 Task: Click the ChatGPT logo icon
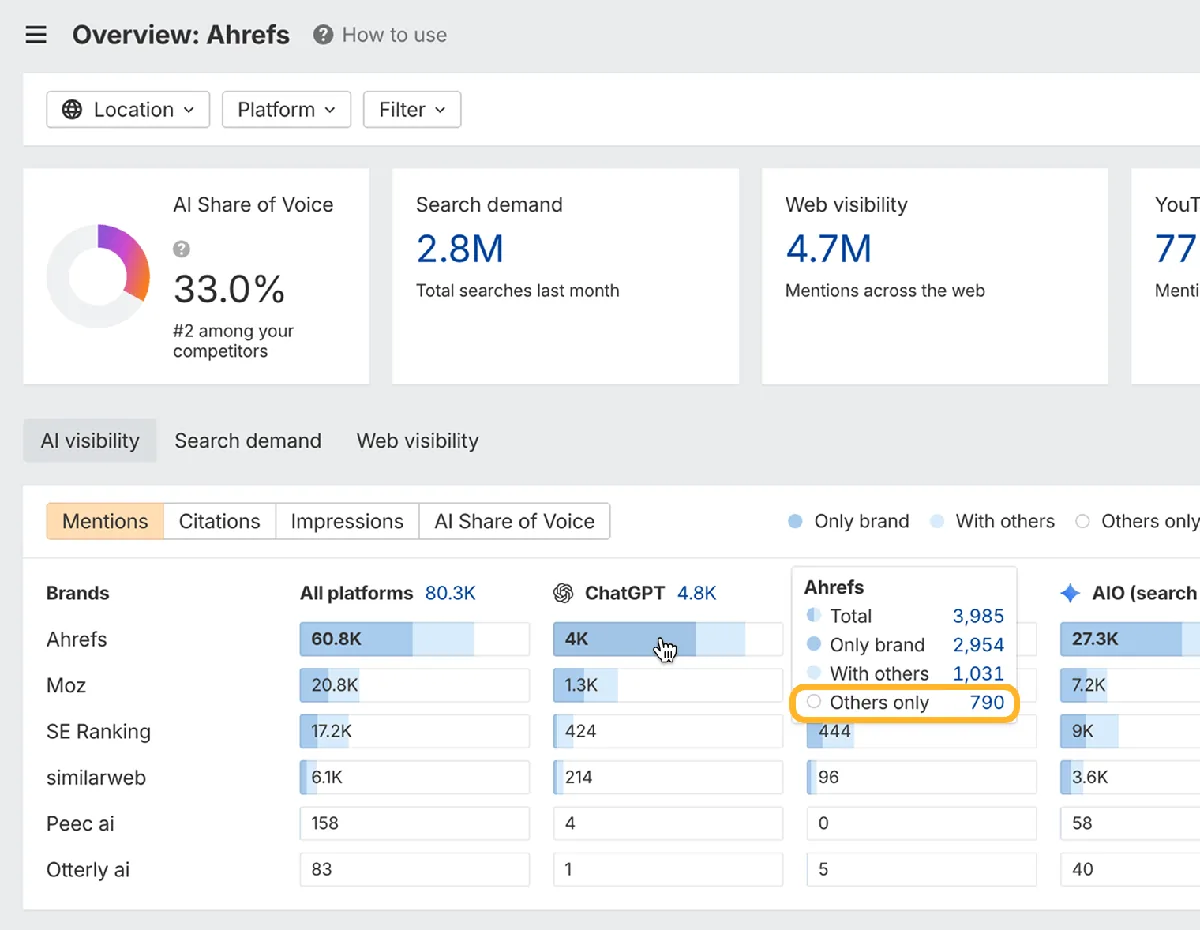tap(563, 593)
